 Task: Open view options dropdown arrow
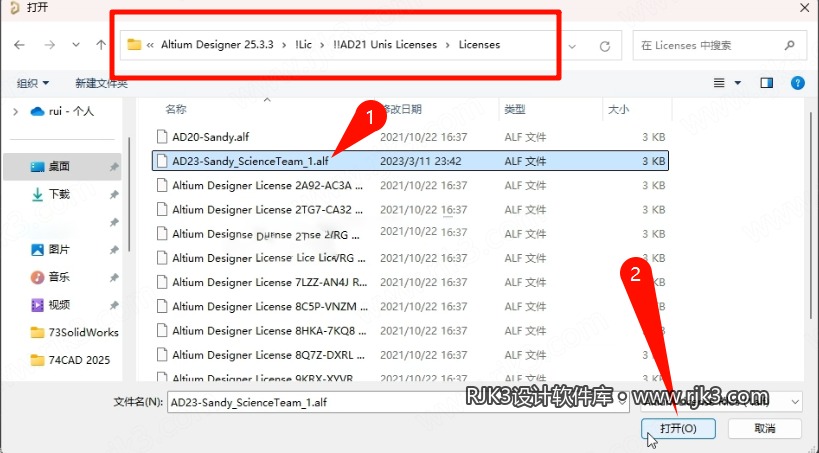tap(738, 83)
